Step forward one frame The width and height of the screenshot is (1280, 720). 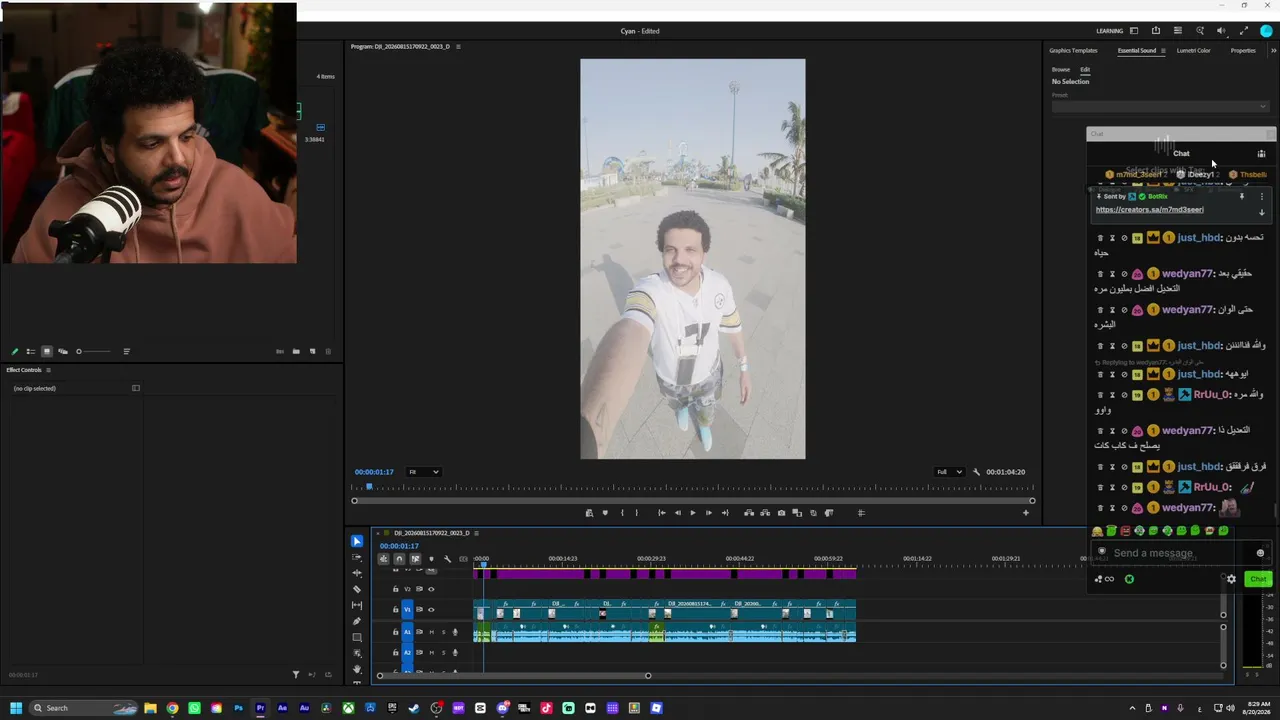click(709, 513)
